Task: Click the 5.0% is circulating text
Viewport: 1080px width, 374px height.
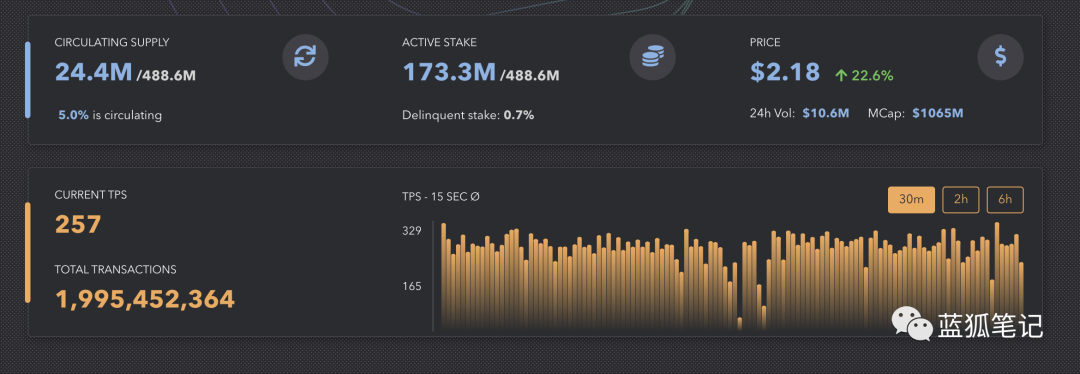Action: tap(110, 115)
